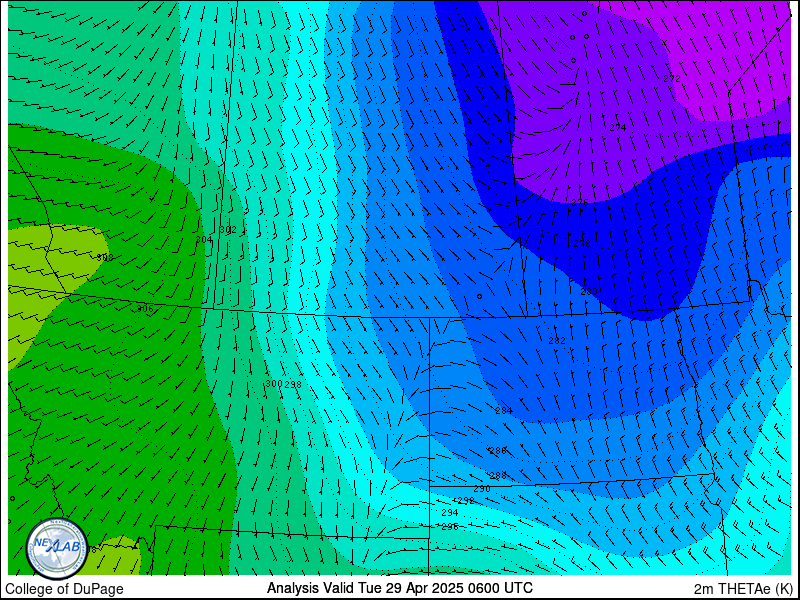The height and width of the screenshot is (600, 800).
Task: Click the 308 contour label
Action: [x=105, y=258]
